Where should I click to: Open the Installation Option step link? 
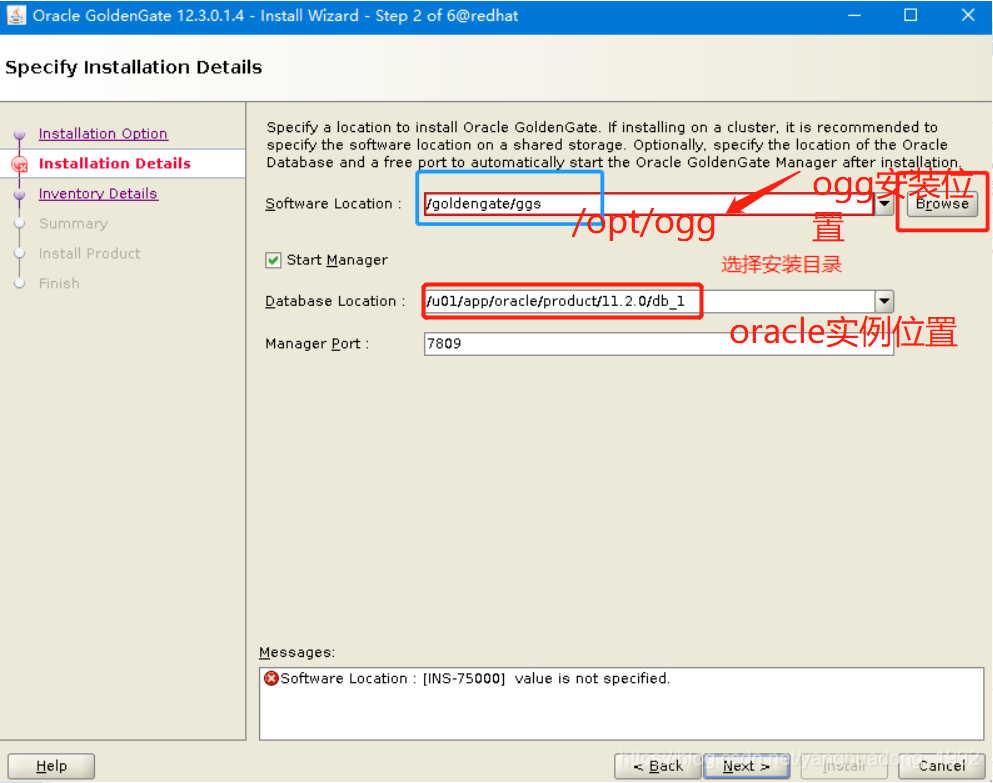(103, 133)
